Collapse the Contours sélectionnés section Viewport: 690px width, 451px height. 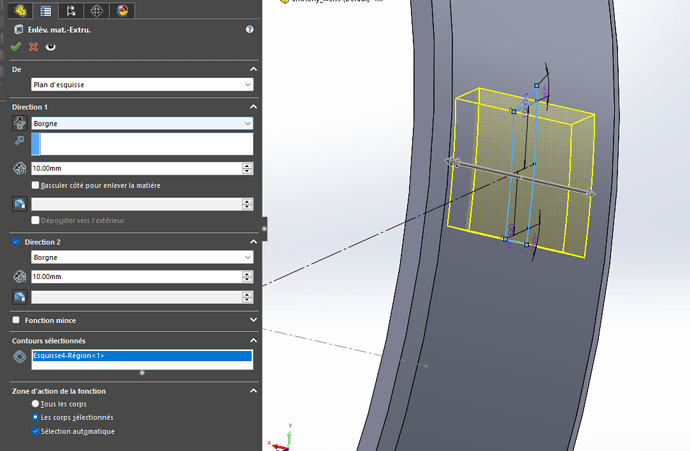pyautogui.click(x=253, y=341)
